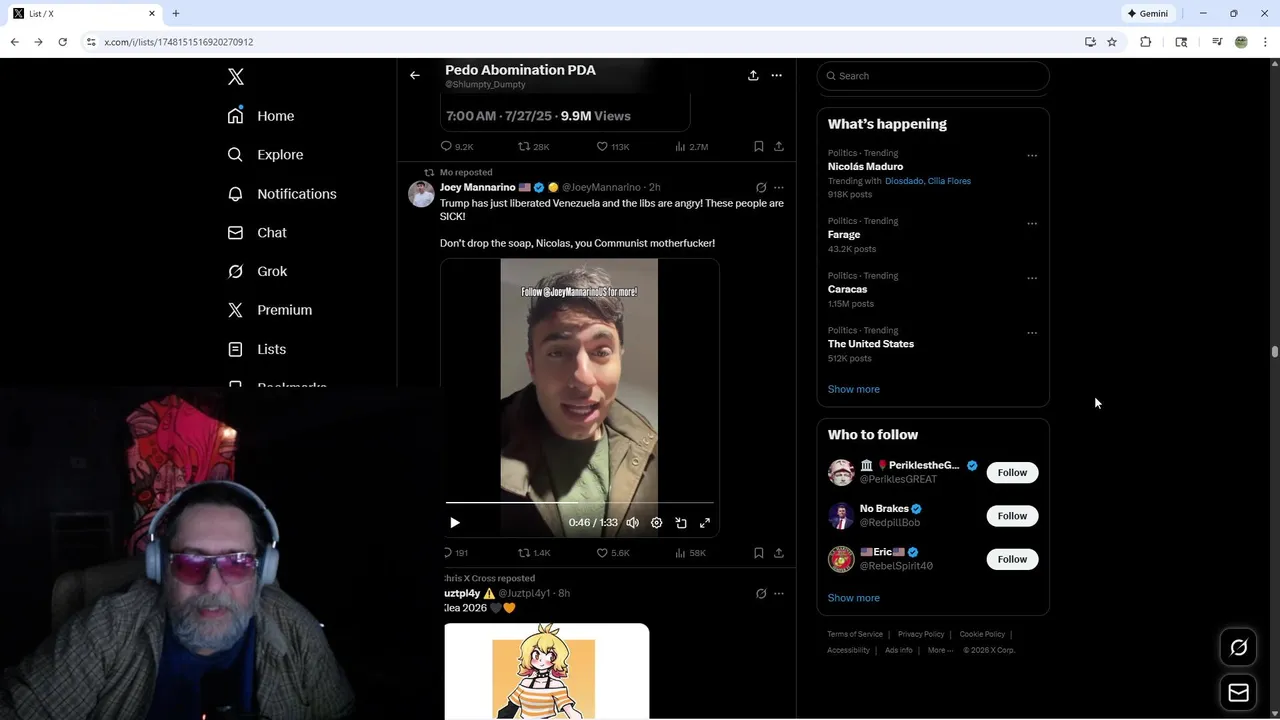Bookmark the Joey Mannarino post
The width and height of the screenshot is (1280, 720).
759,553
